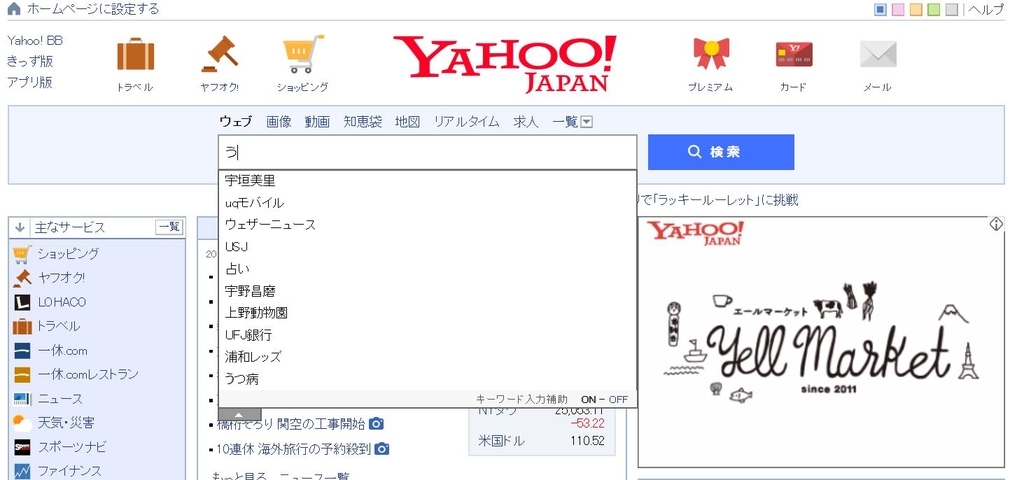Click the ホームページに設定する link
Image resolution: width=1024 pixels, height=480 pixels.
(x=92, y=9)
